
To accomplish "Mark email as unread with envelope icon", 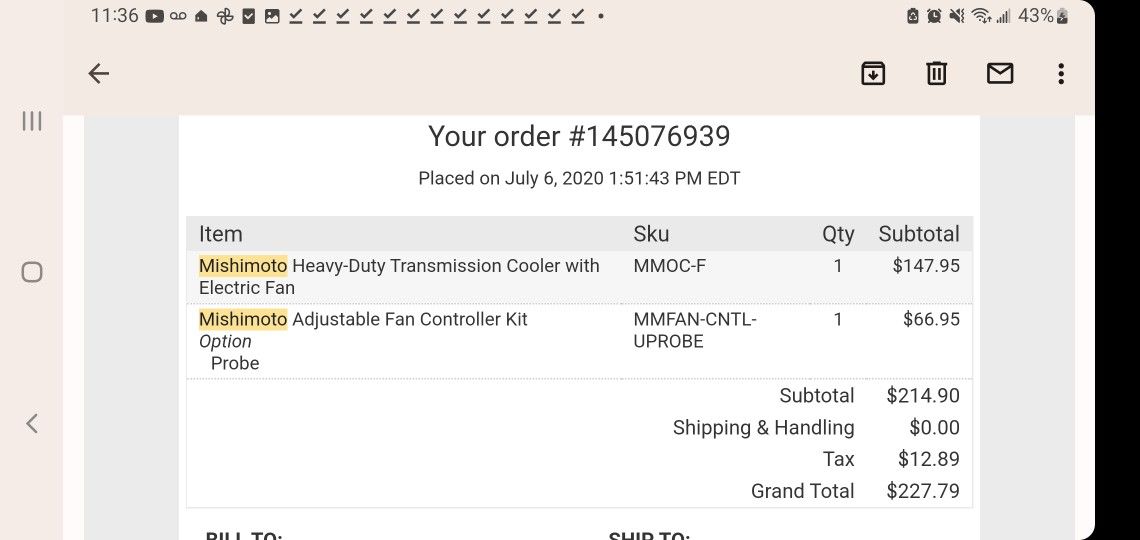I will click(x=1000, y=73).
